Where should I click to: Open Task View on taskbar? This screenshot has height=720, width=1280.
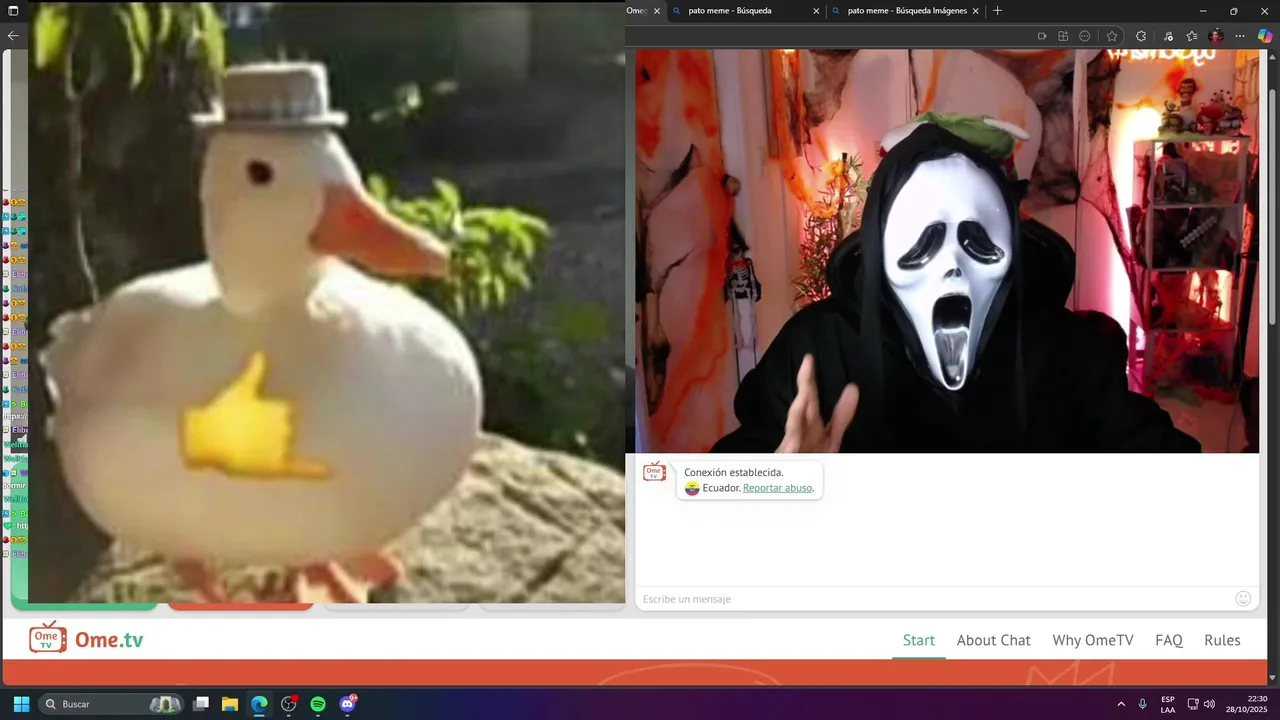point(201,704)
